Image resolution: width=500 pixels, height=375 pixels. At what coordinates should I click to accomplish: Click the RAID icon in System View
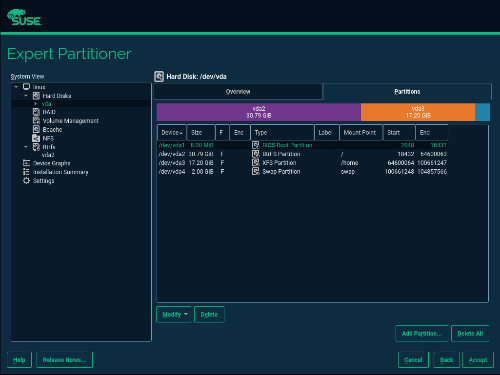point(36,112)
